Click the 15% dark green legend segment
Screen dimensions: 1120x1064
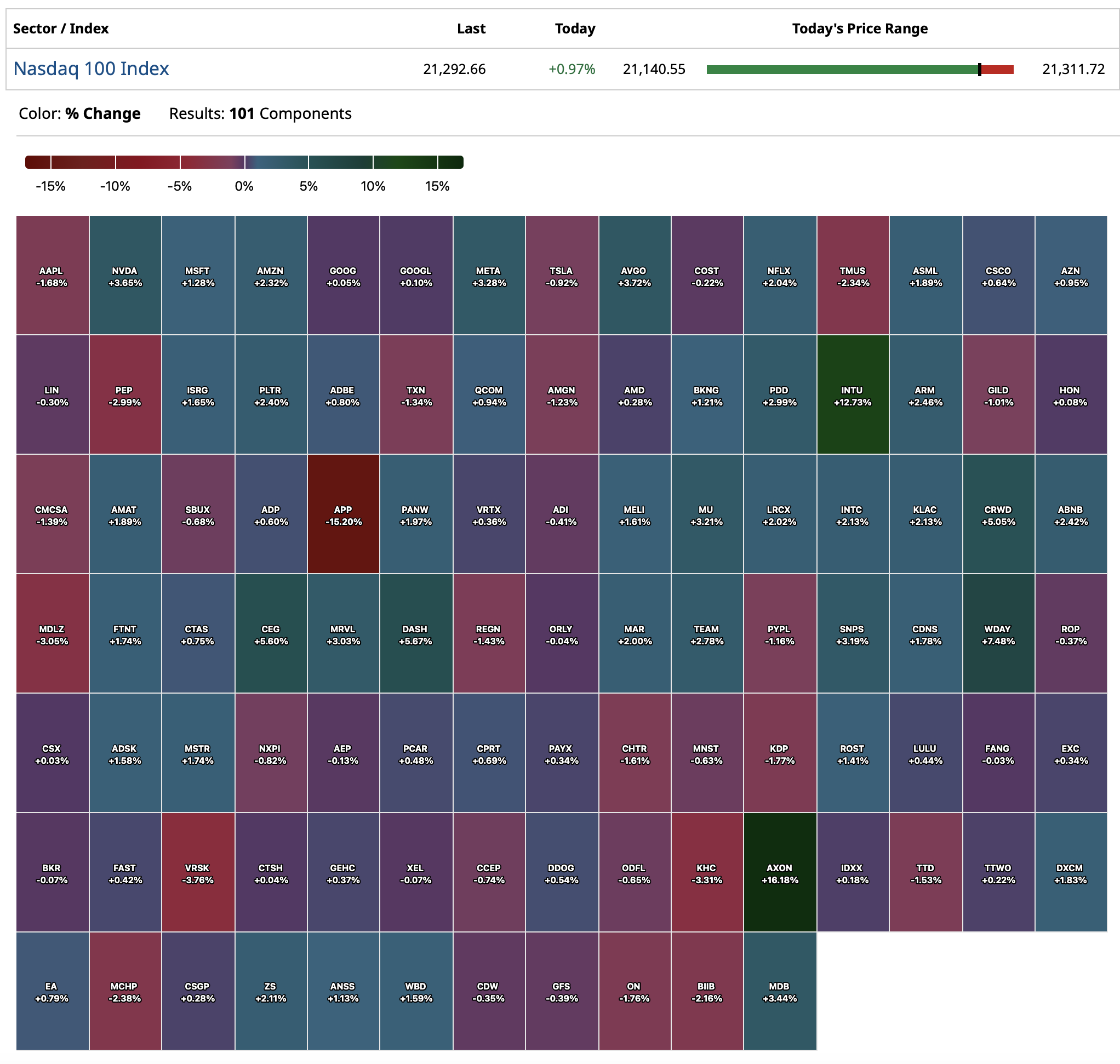(450, 162)
